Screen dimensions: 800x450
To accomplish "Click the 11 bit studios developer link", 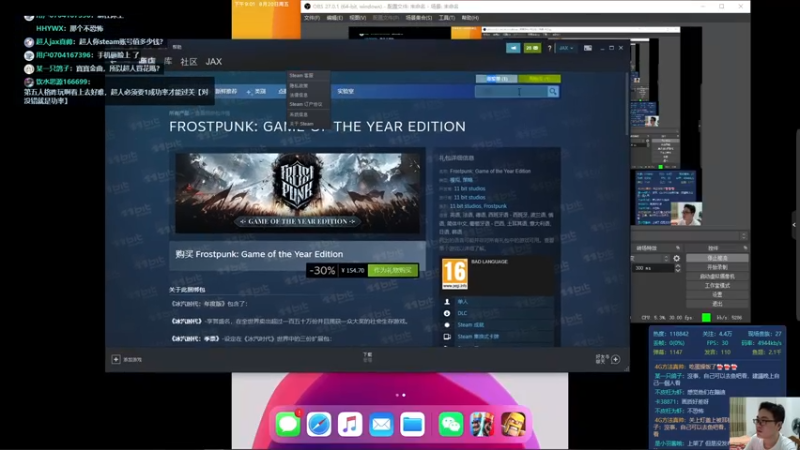I will pos(469,189).
